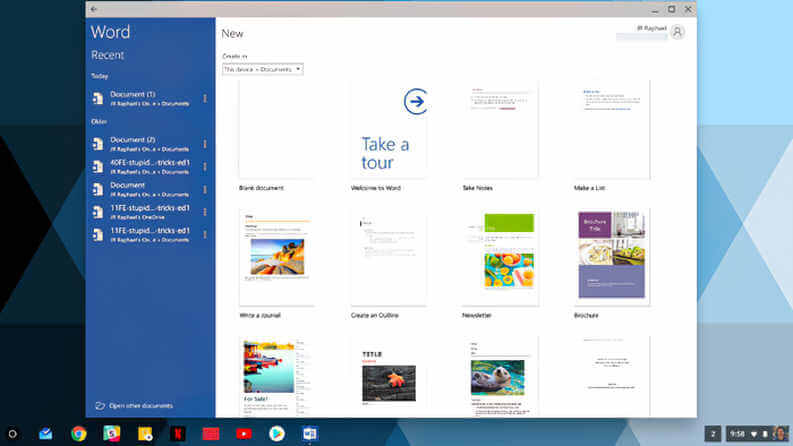Open options for the OneDrive 11FE-stupid file
Screen dimensions: 793x446
[205, 212]
